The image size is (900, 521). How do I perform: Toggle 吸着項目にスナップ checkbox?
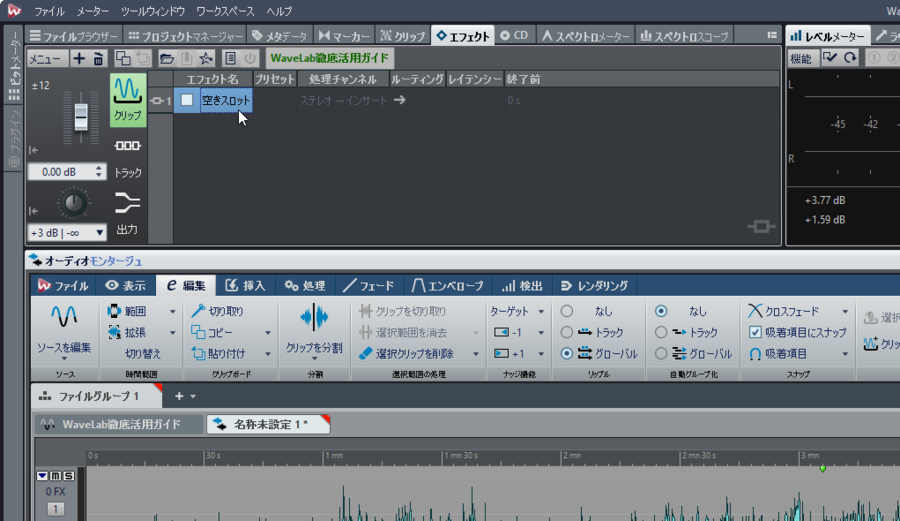point(755,332)
